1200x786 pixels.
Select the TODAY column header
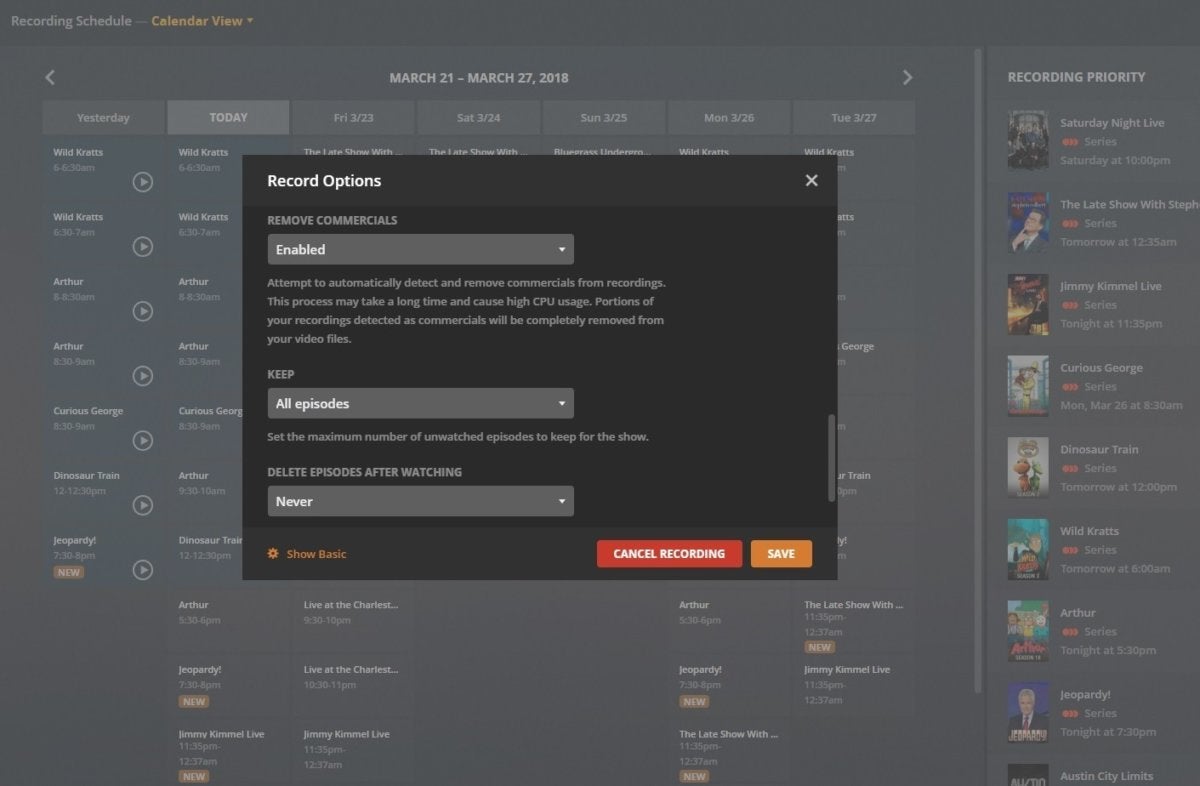[228, 117]
